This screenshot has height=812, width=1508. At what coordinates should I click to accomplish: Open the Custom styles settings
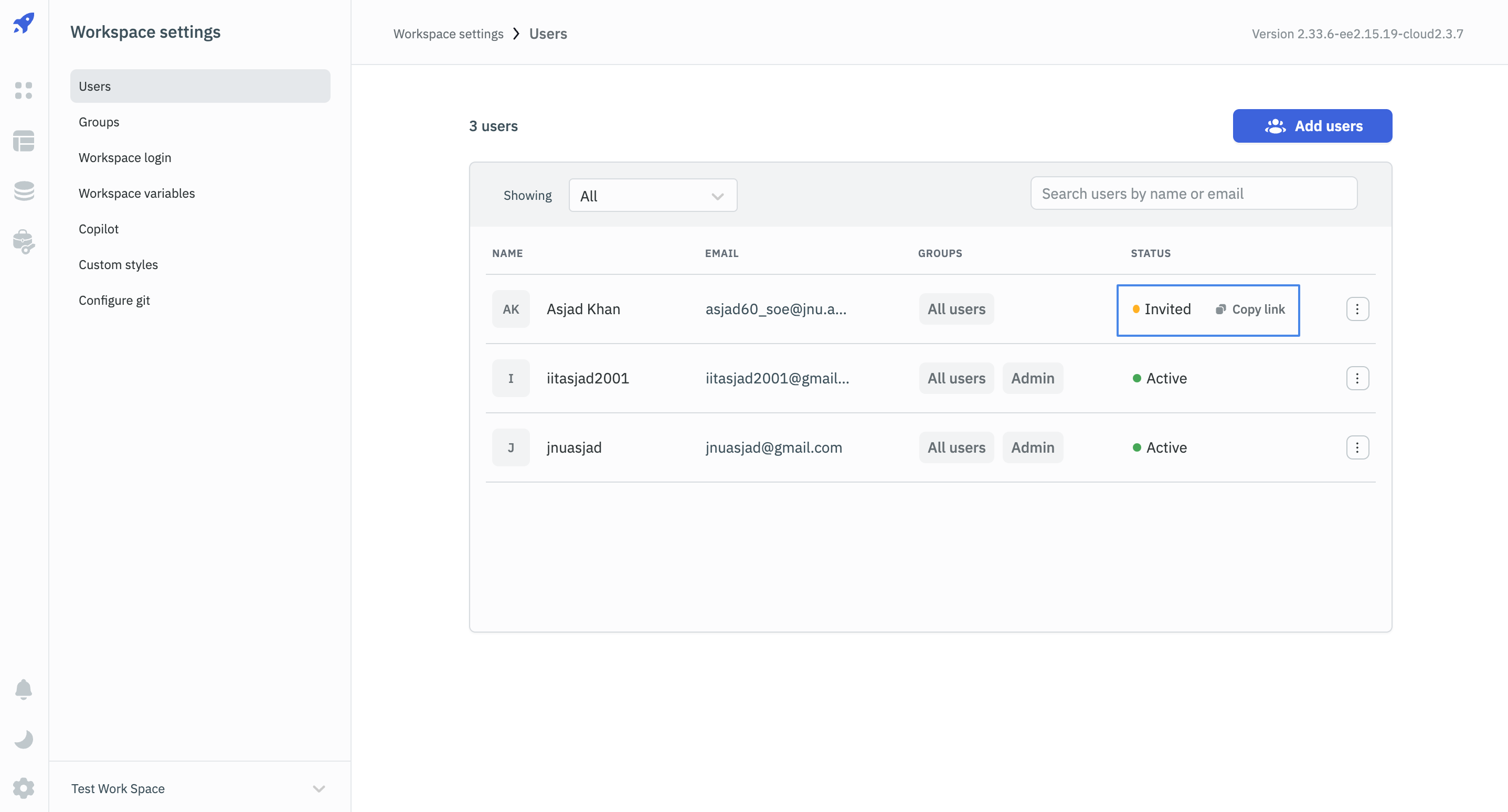tap(118, 264)
